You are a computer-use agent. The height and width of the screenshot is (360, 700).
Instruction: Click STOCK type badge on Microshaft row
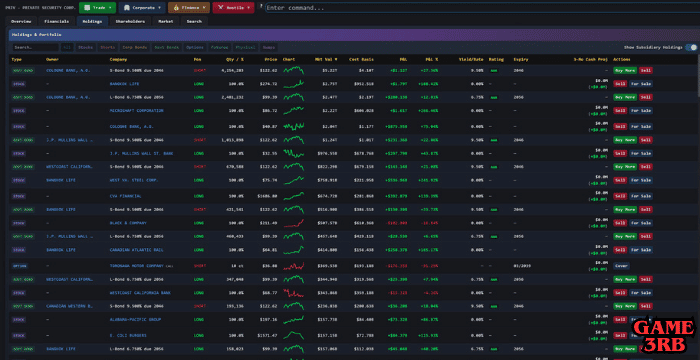pos(19,110)
